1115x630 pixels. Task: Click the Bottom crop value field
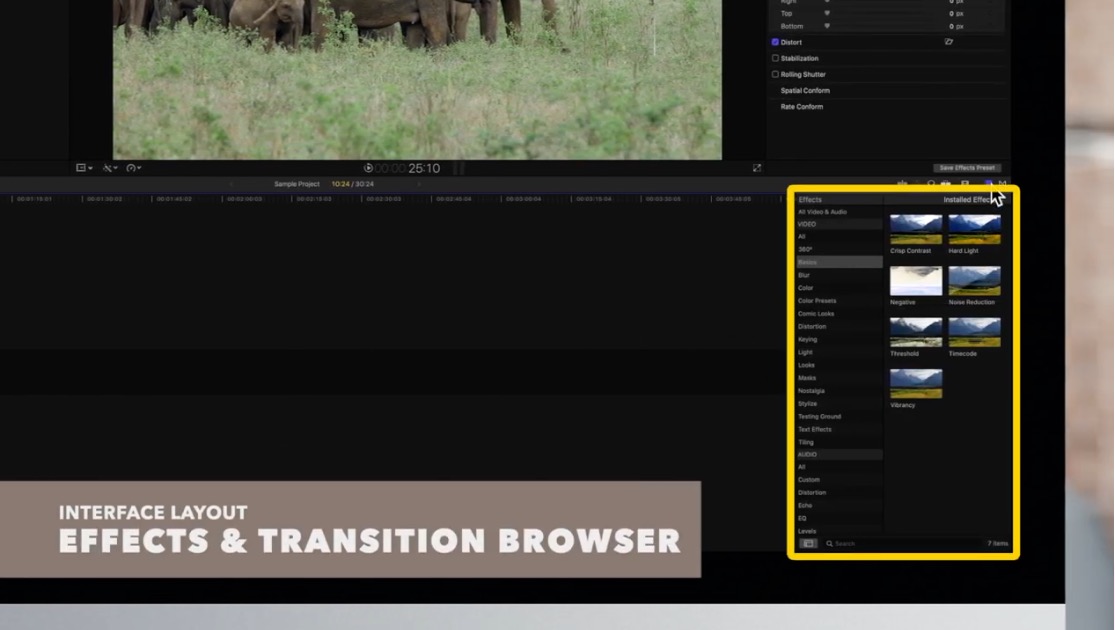click(956, 26)
